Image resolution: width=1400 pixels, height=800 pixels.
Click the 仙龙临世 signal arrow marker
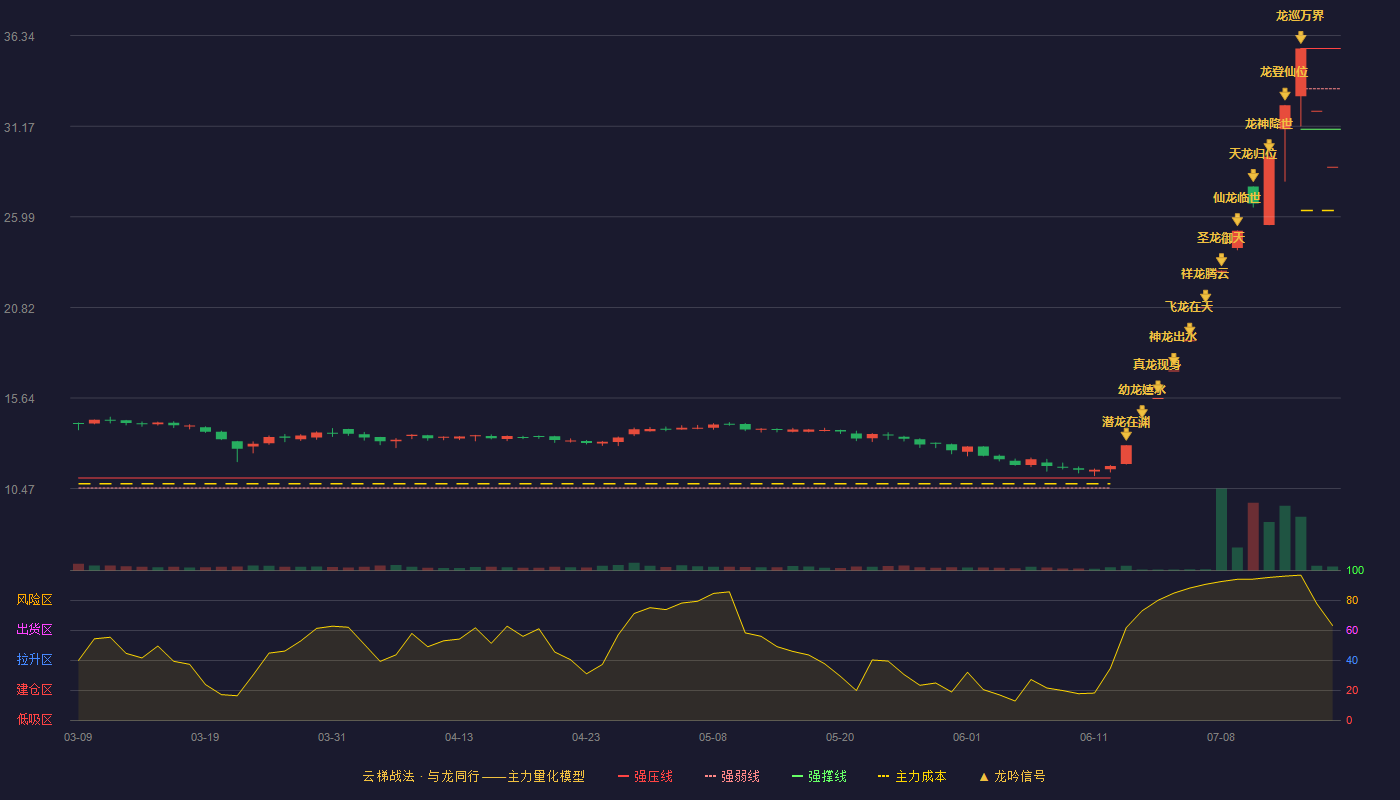tap(1237, 220)
